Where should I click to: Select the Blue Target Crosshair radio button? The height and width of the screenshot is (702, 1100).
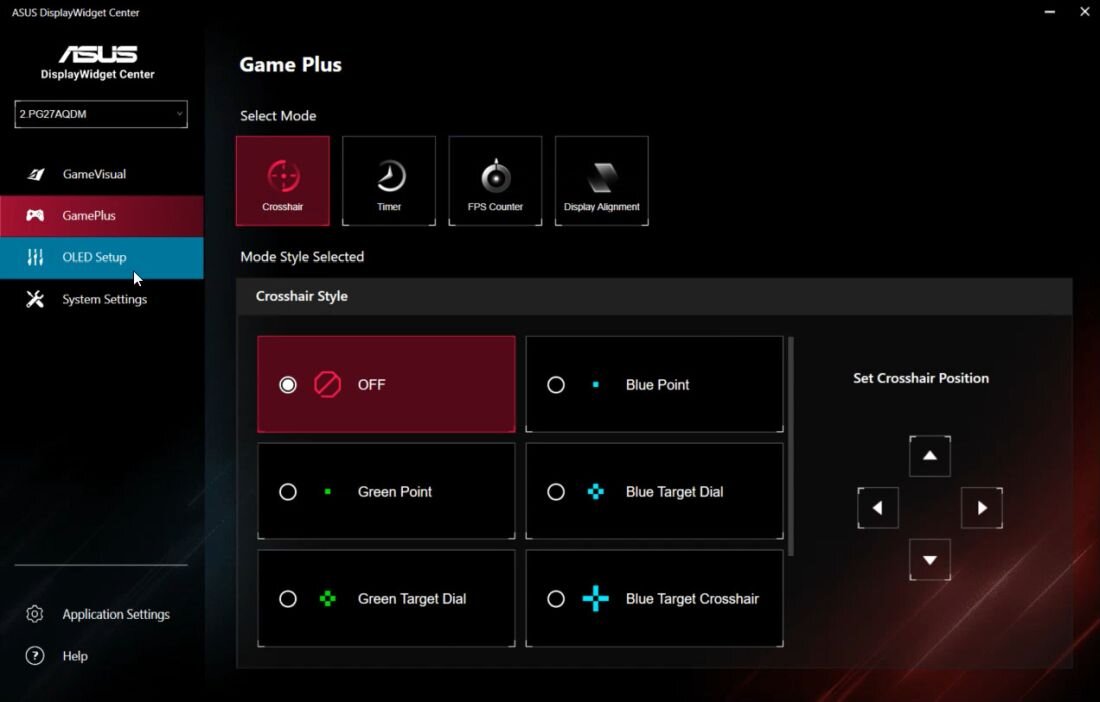(x=556, y=599)
